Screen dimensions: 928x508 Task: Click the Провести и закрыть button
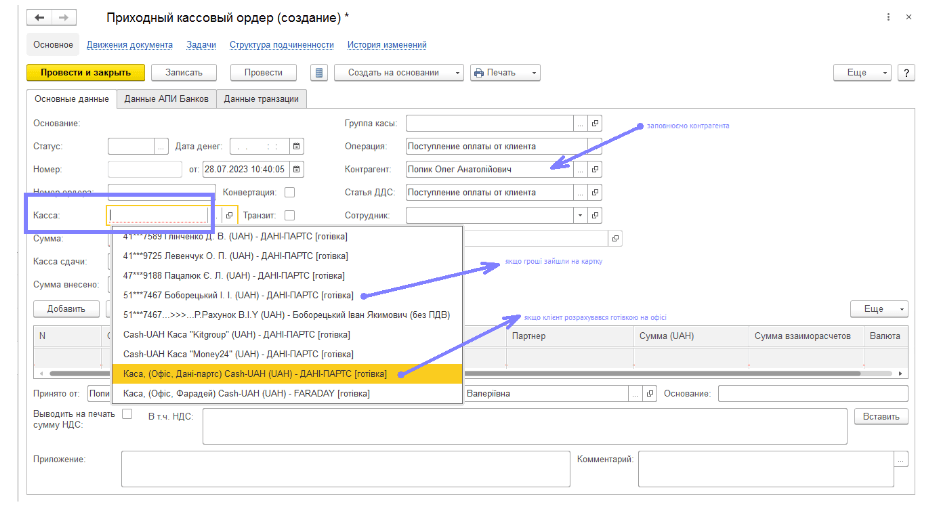[x=85, y=73]
